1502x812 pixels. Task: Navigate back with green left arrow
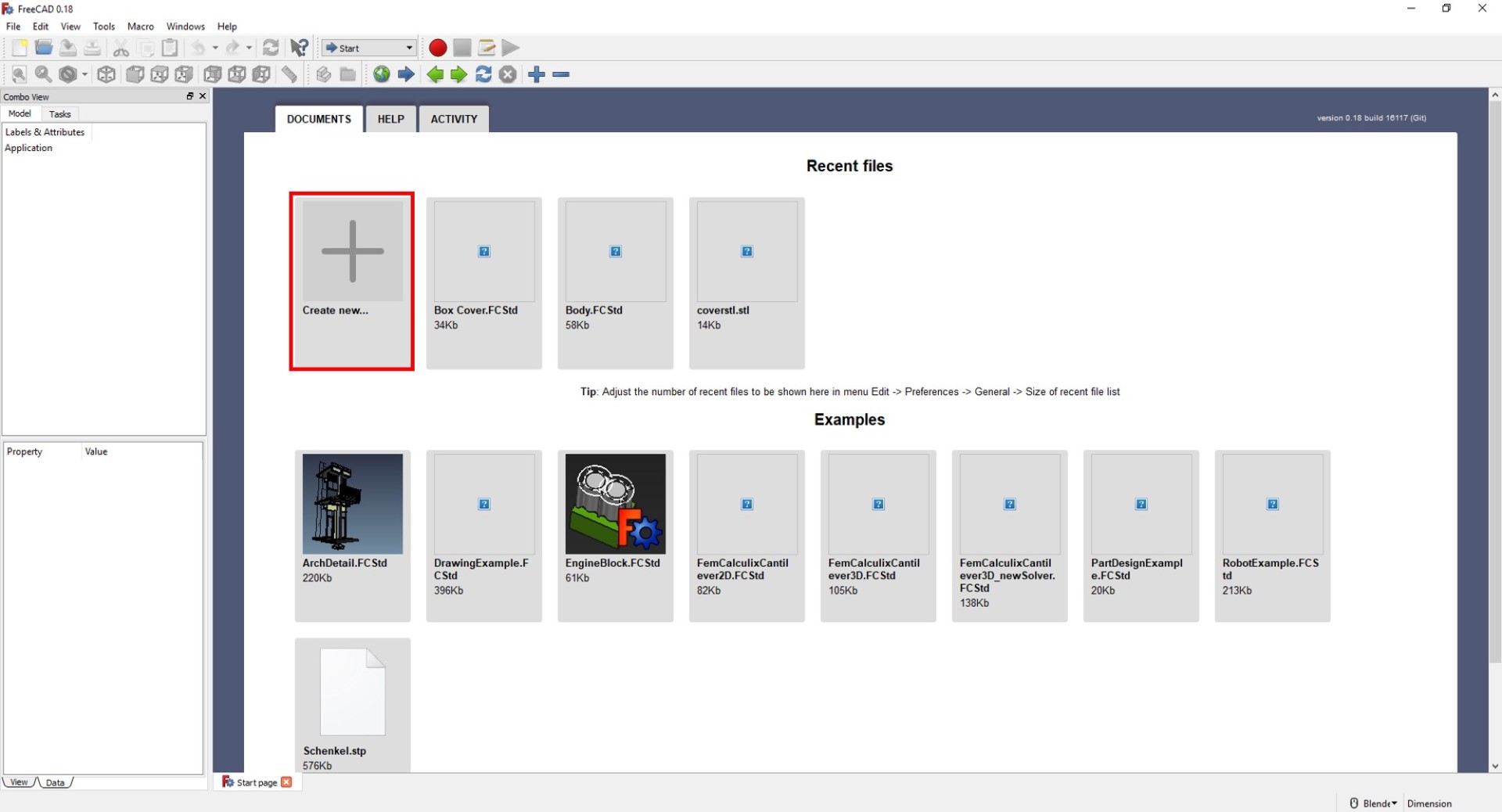[x=435, y=74]
